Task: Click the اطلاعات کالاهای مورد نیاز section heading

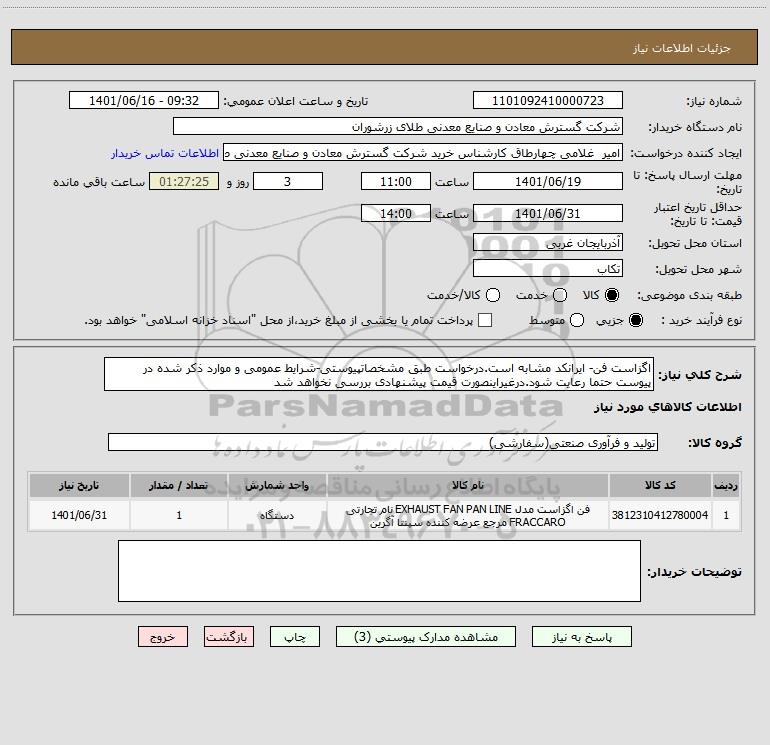Action: click(x=668, y=407)
